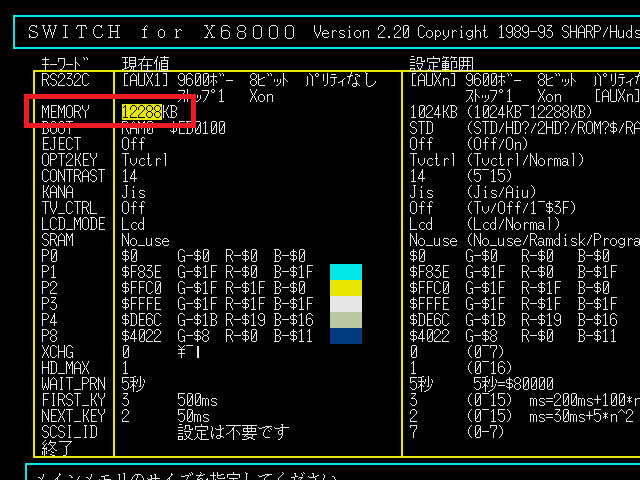The image size is (640, 480).
Task: Click the CONTRAST current value 14
Action: pos(129,176)
